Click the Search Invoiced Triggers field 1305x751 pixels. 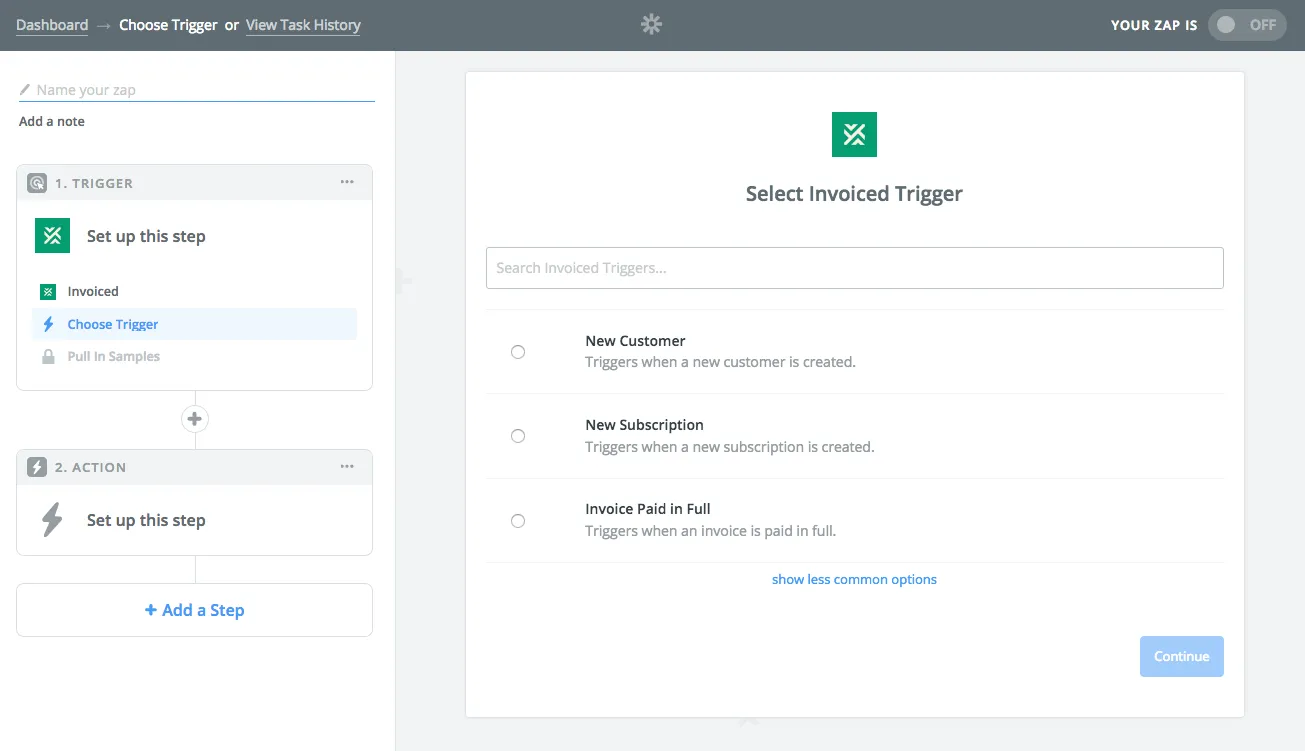(855, 268)
